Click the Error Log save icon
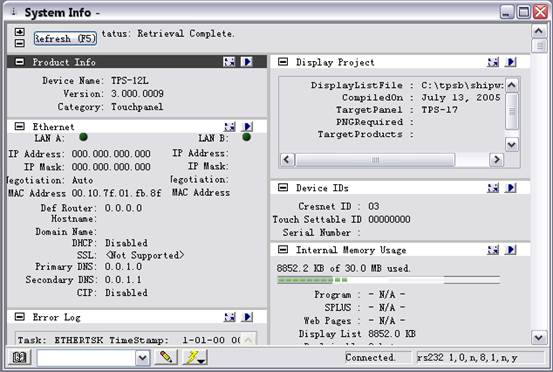The height and width of the screenshot is (372, 553). click(230, 317)
